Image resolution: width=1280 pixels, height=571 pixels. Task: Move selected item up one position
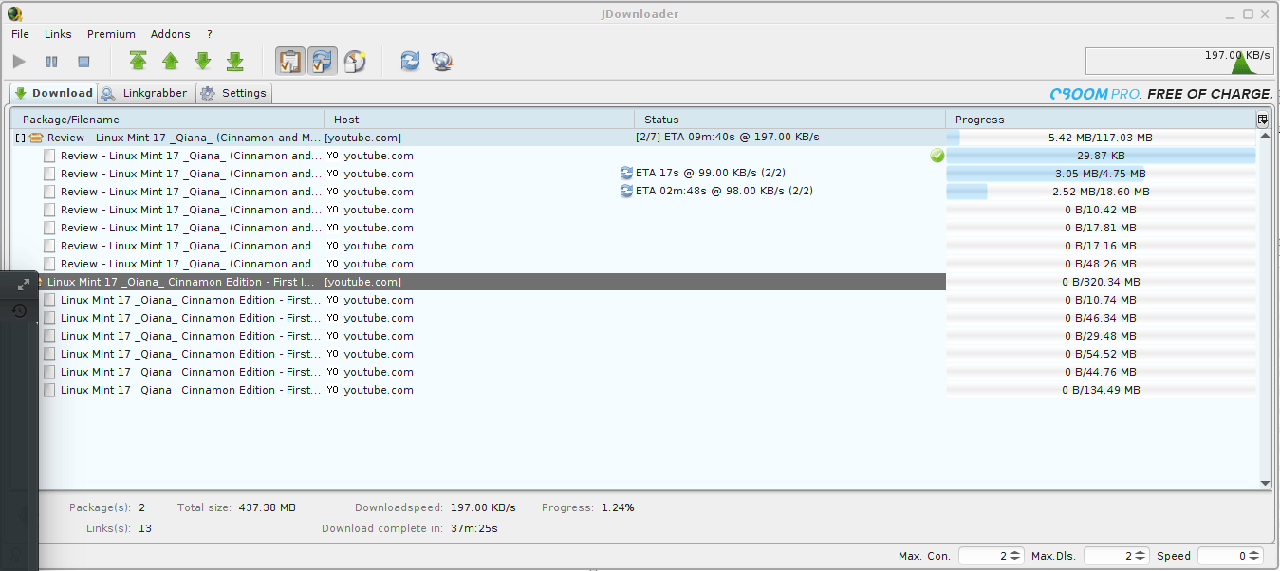[x=170, y=62]
